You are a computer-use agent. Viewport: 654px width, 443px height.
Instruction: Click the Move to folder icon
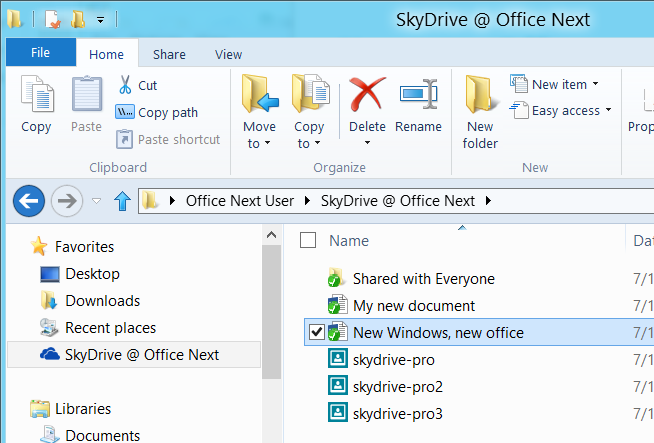259,94
